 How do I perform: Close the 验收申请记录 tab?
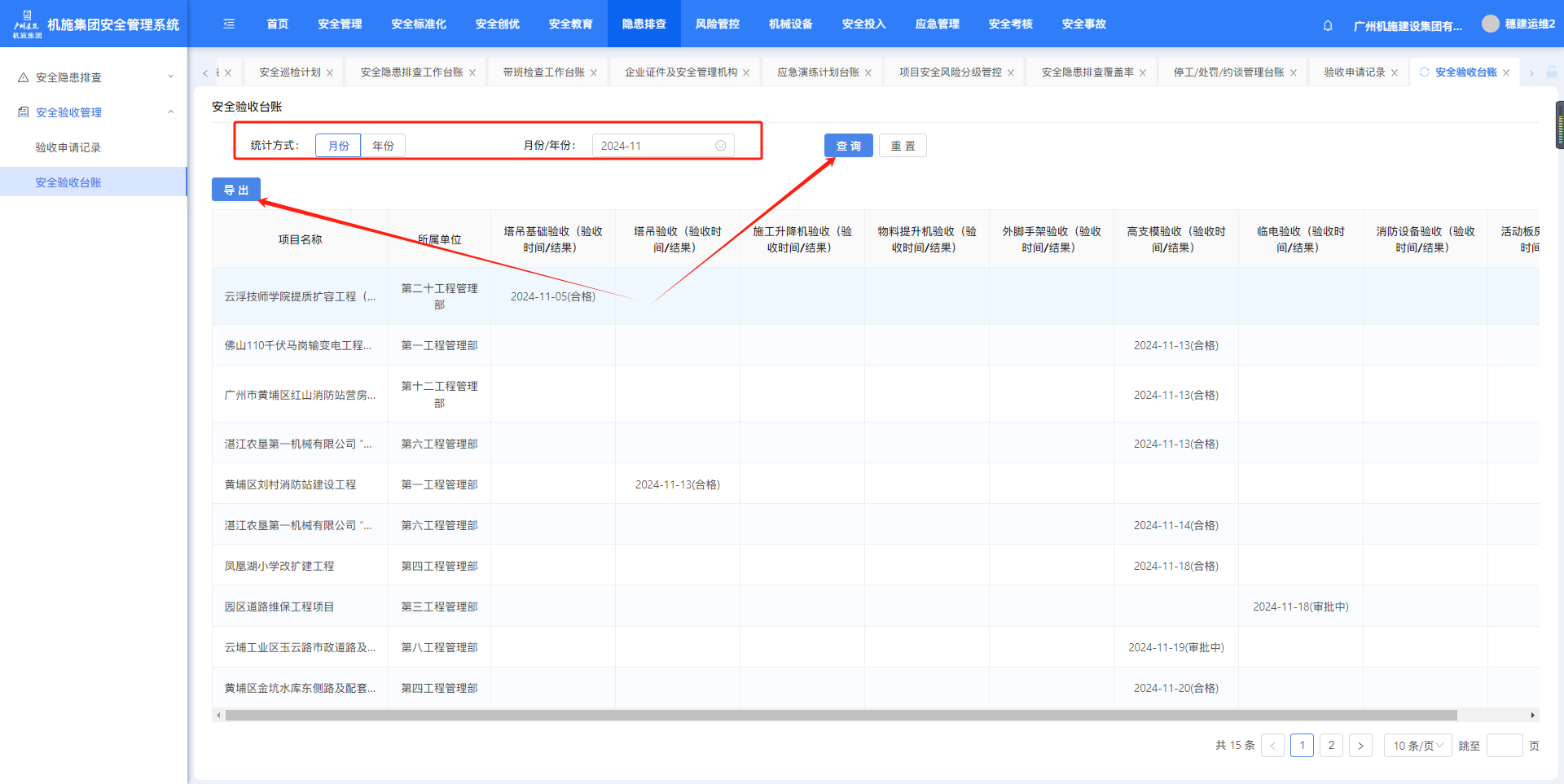point(1395,73)
